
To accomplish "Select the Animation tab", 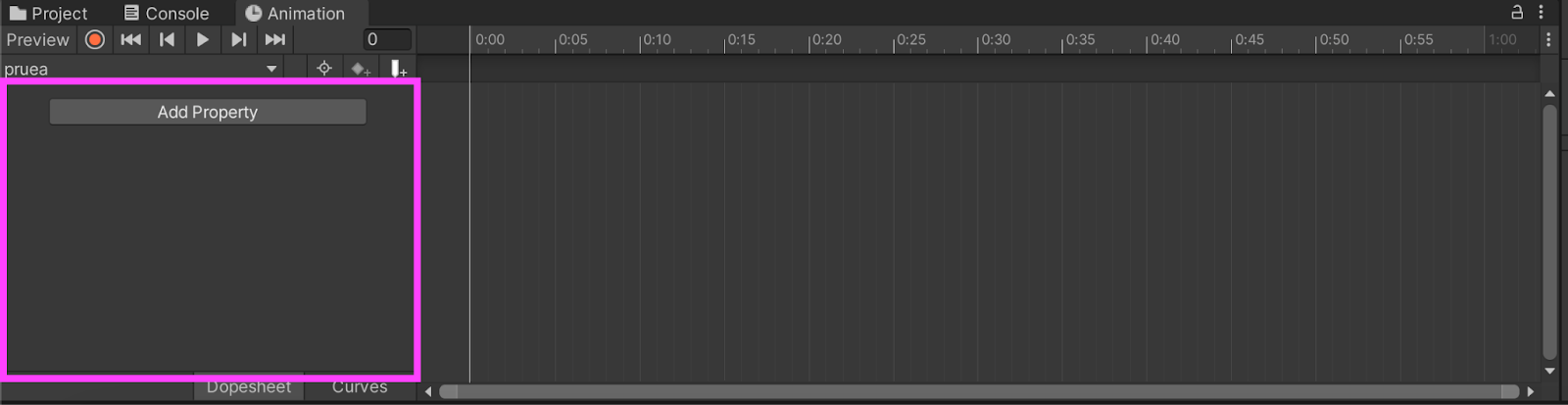I will tap(295, 13).
